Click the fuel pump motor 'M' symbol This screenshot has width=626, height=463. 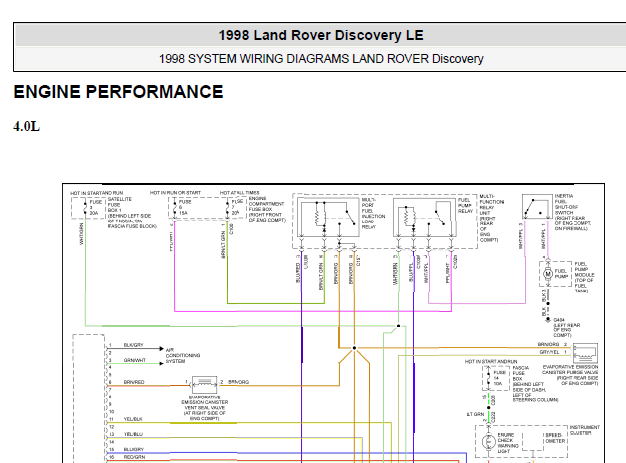point(548,274)
